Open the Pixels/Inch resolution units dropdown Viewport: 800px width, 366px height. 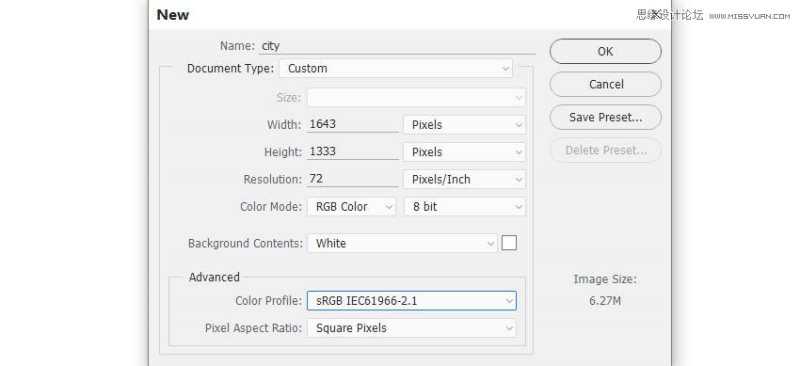click(464, 180)
